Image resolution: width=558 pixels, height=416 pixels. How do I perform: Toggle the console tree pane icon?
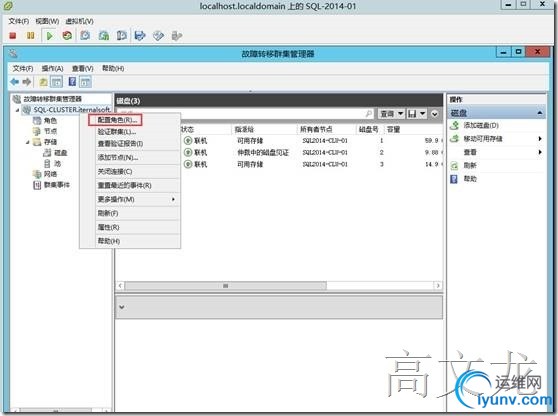(x=57, y=82)
